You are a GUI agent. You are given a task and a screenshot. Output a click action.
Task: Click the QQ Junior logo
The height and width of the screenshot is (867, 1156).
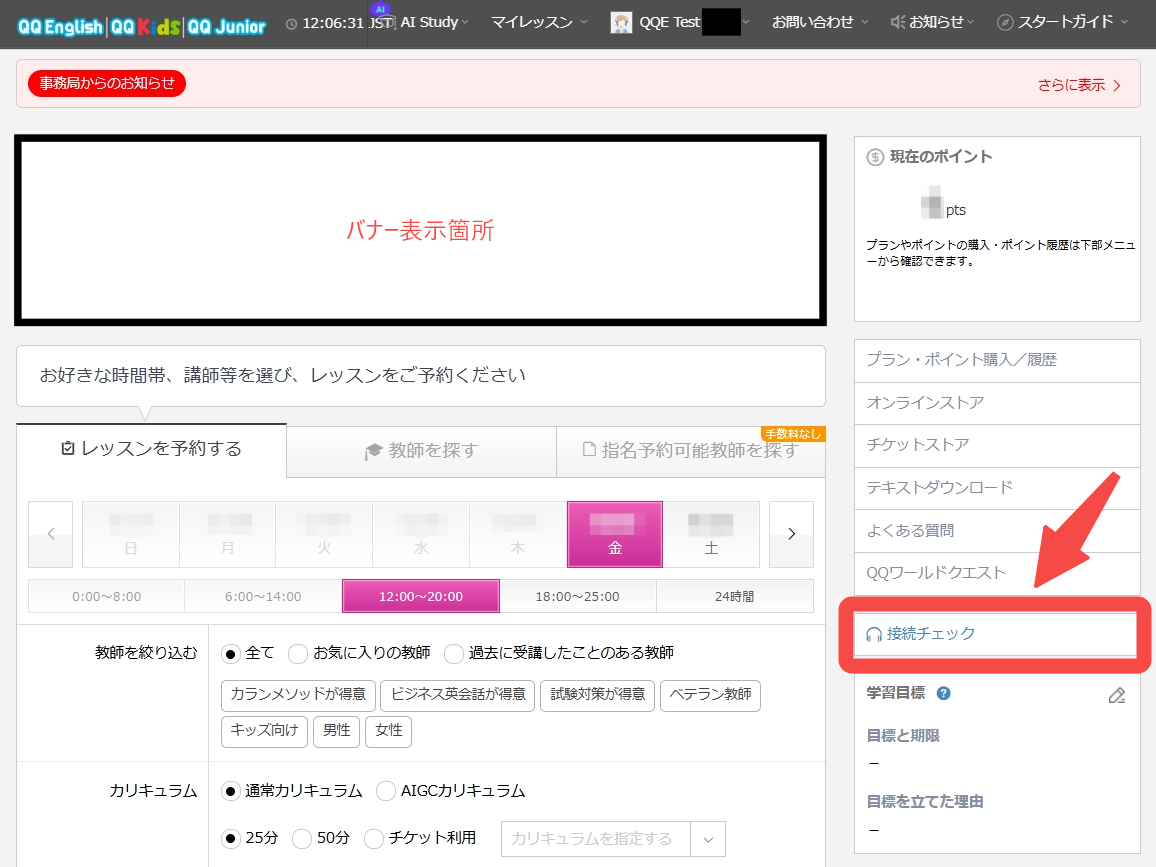(226, 27)
